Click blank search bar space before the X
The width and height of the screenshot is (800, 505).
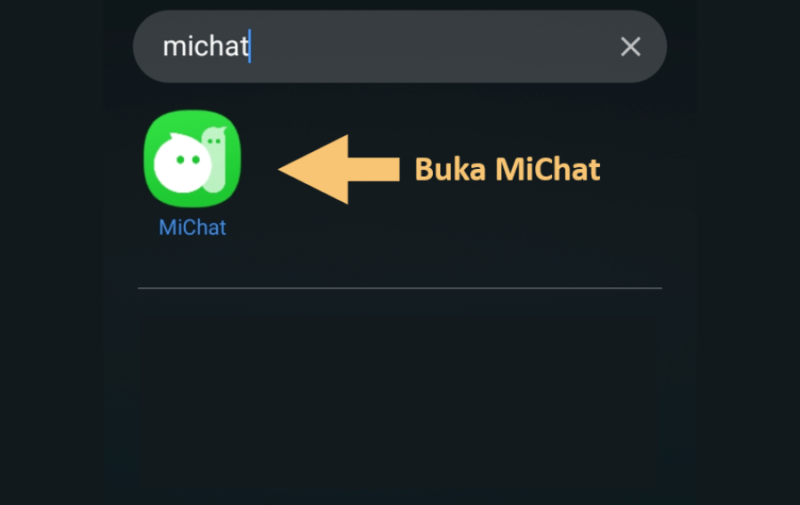pyautogui.click(x=434, y=46)
